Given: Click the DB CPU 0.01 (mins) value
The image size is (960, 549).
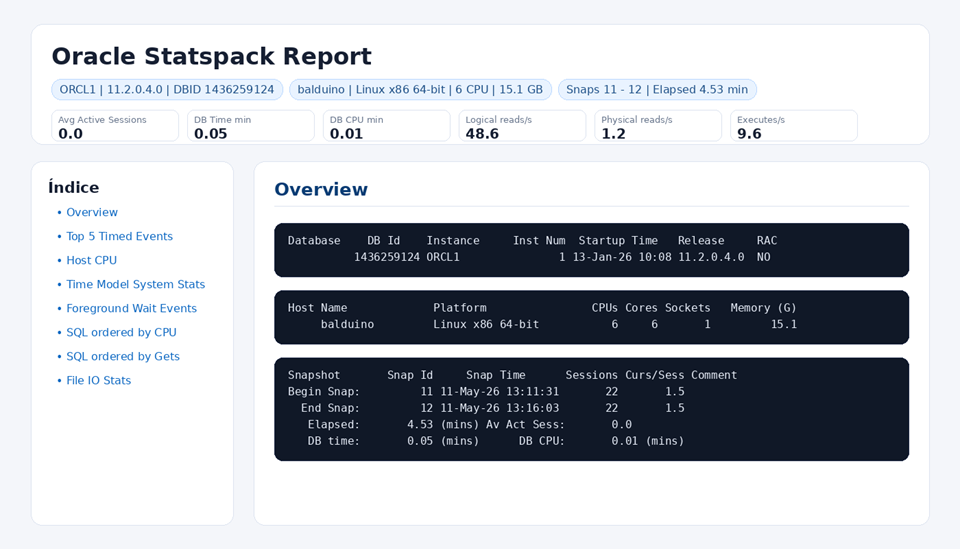Looking at the screenshot, I should pyautogui.click(x=648, y=441).
